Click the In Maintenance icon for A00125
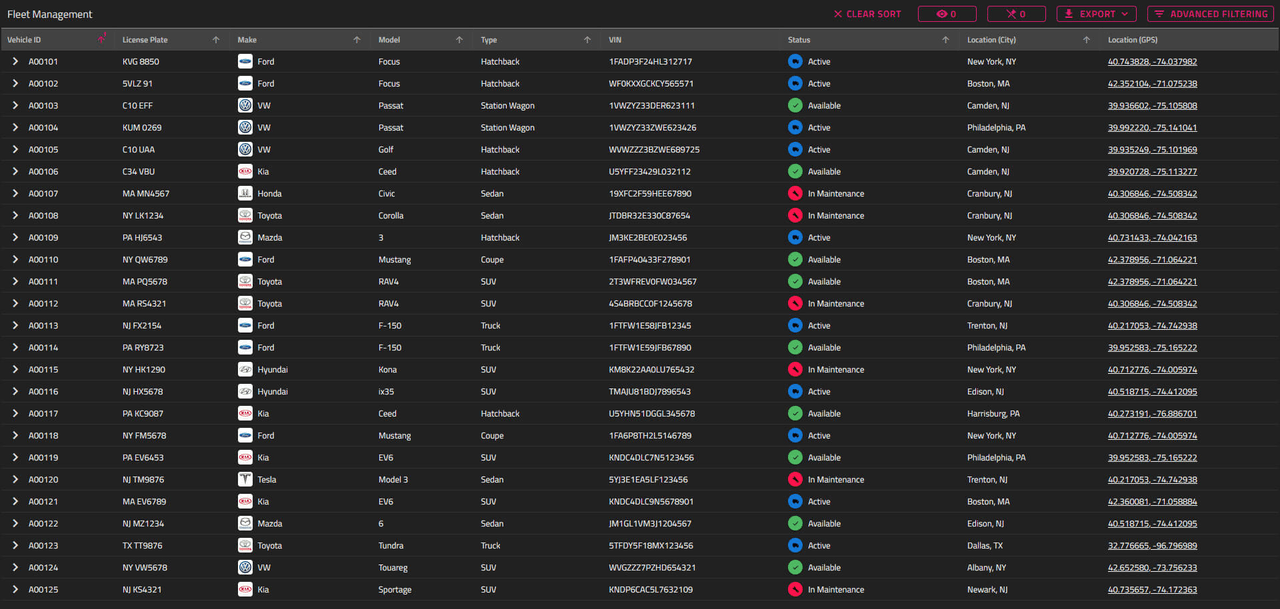The width and height of the screenshot is (1280, 609). pos(795,589)
